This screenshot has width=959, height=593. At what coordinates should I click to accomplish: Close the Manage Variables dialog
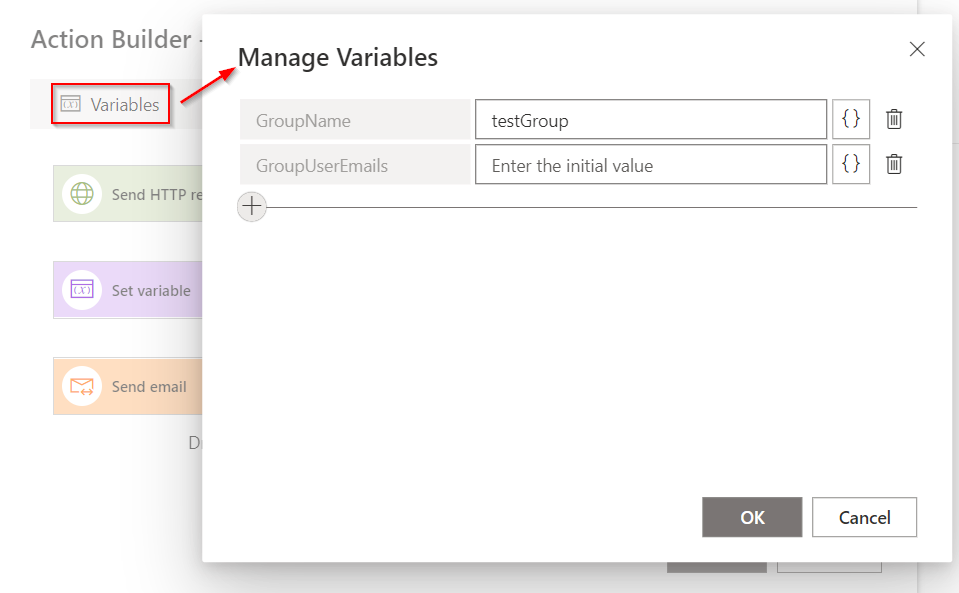pyautogui.click(x=917, y=48)
